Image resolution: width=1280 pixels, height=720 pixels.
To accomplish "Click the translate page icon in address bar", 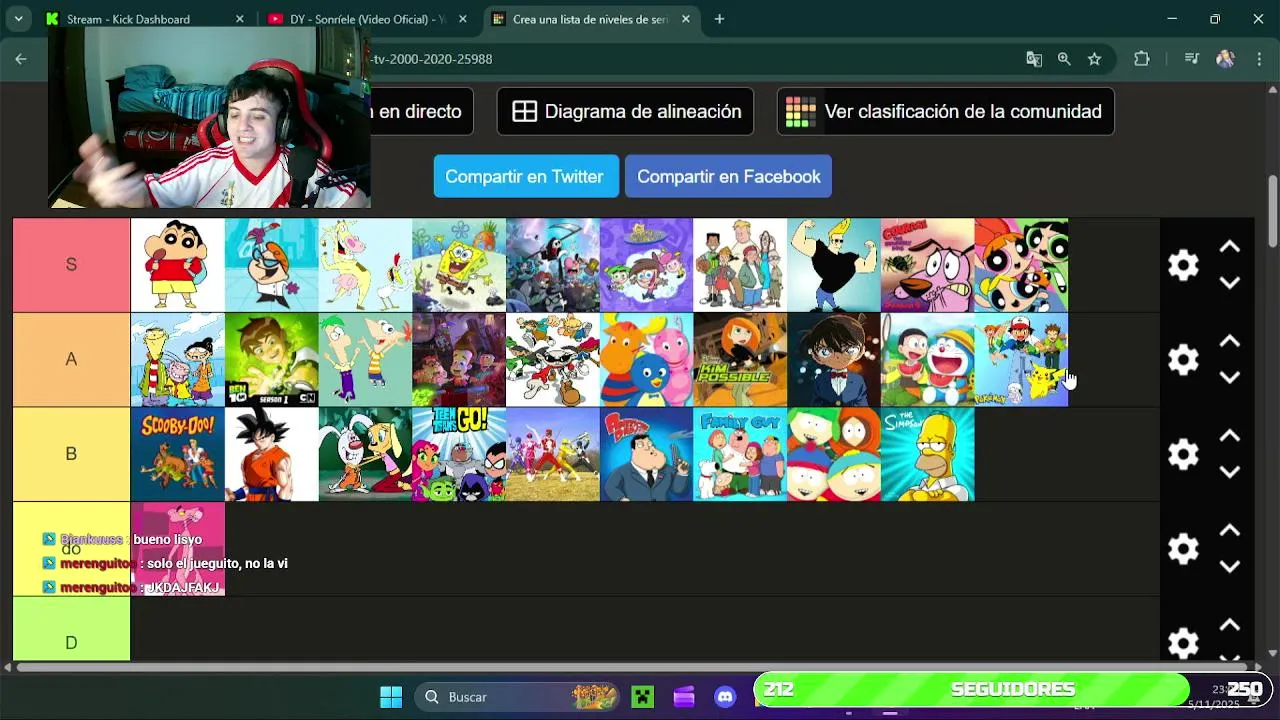I will coord(1034,59).
